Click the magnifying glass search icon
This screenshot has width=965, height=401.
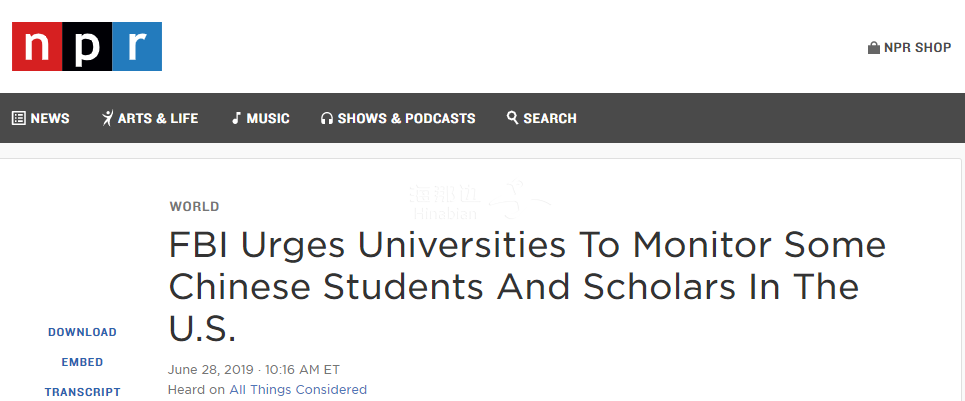coord(512,117)
